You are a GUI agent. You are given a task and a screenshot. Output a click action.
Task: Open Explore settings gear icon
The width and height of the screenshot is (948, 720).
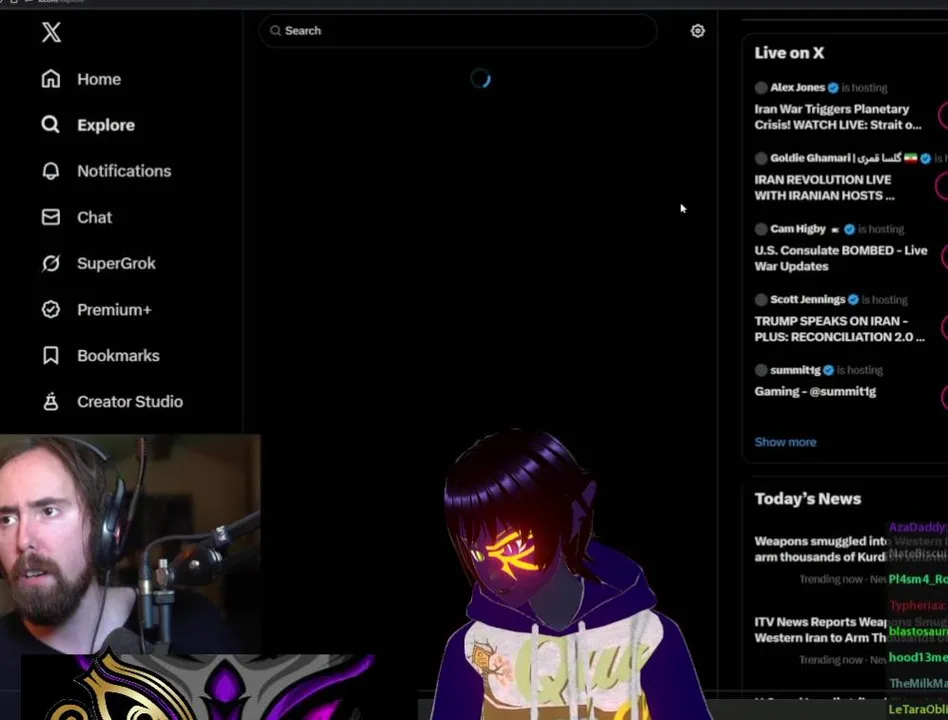pos(698,31)
